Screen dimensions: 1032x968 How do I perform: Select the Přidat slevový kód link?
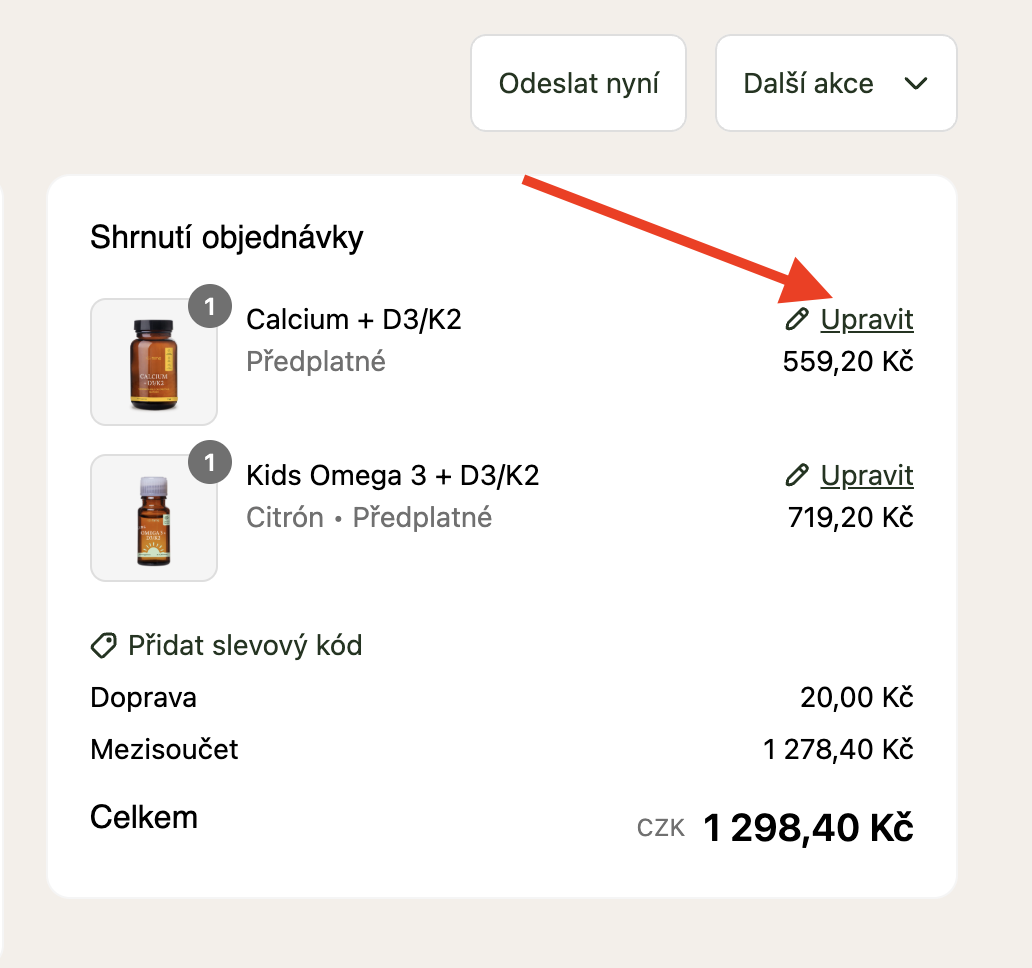point(245,646)
